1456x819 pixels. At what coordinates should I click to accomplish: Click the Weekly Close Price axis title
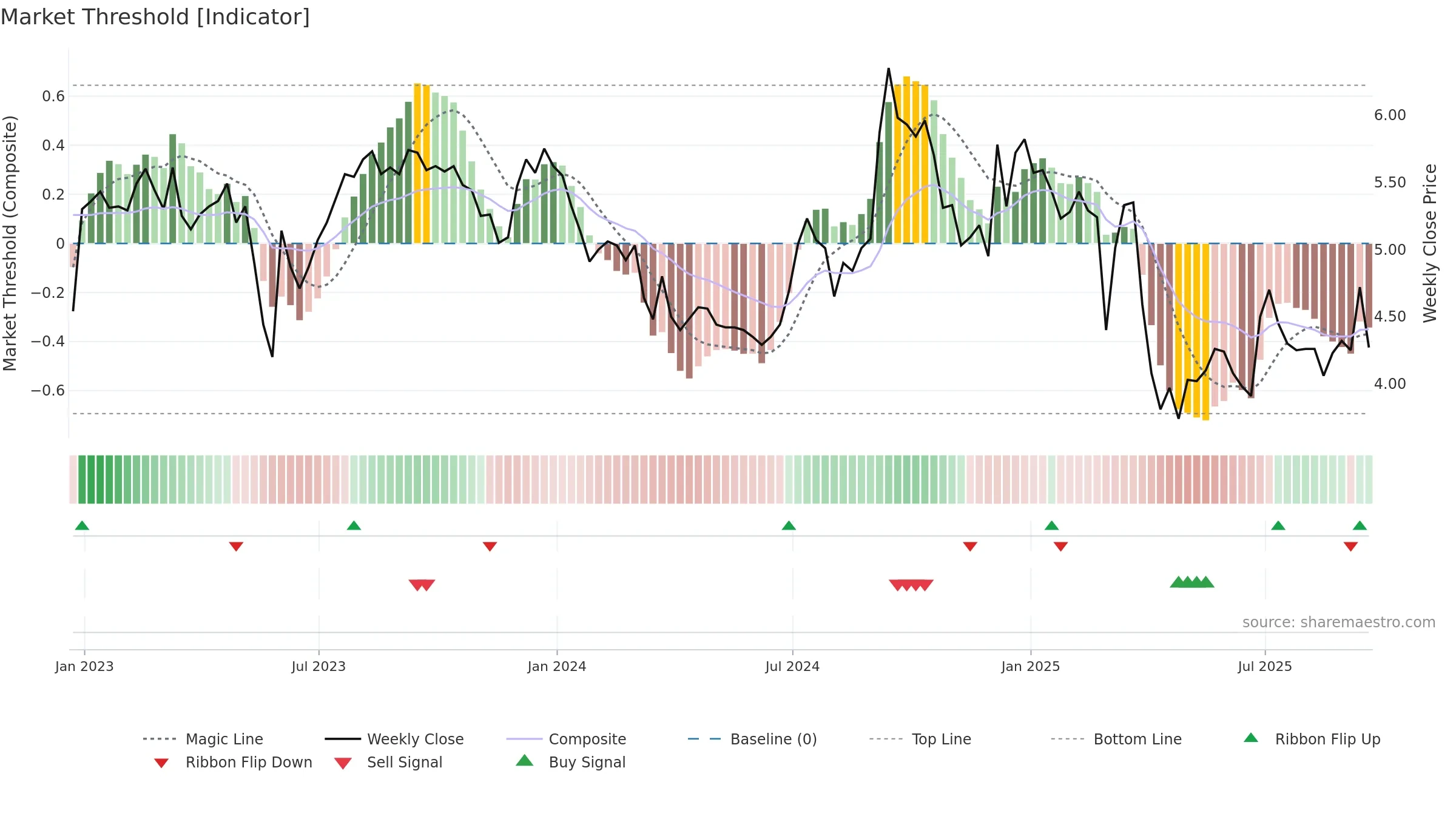click(1430, 243)
